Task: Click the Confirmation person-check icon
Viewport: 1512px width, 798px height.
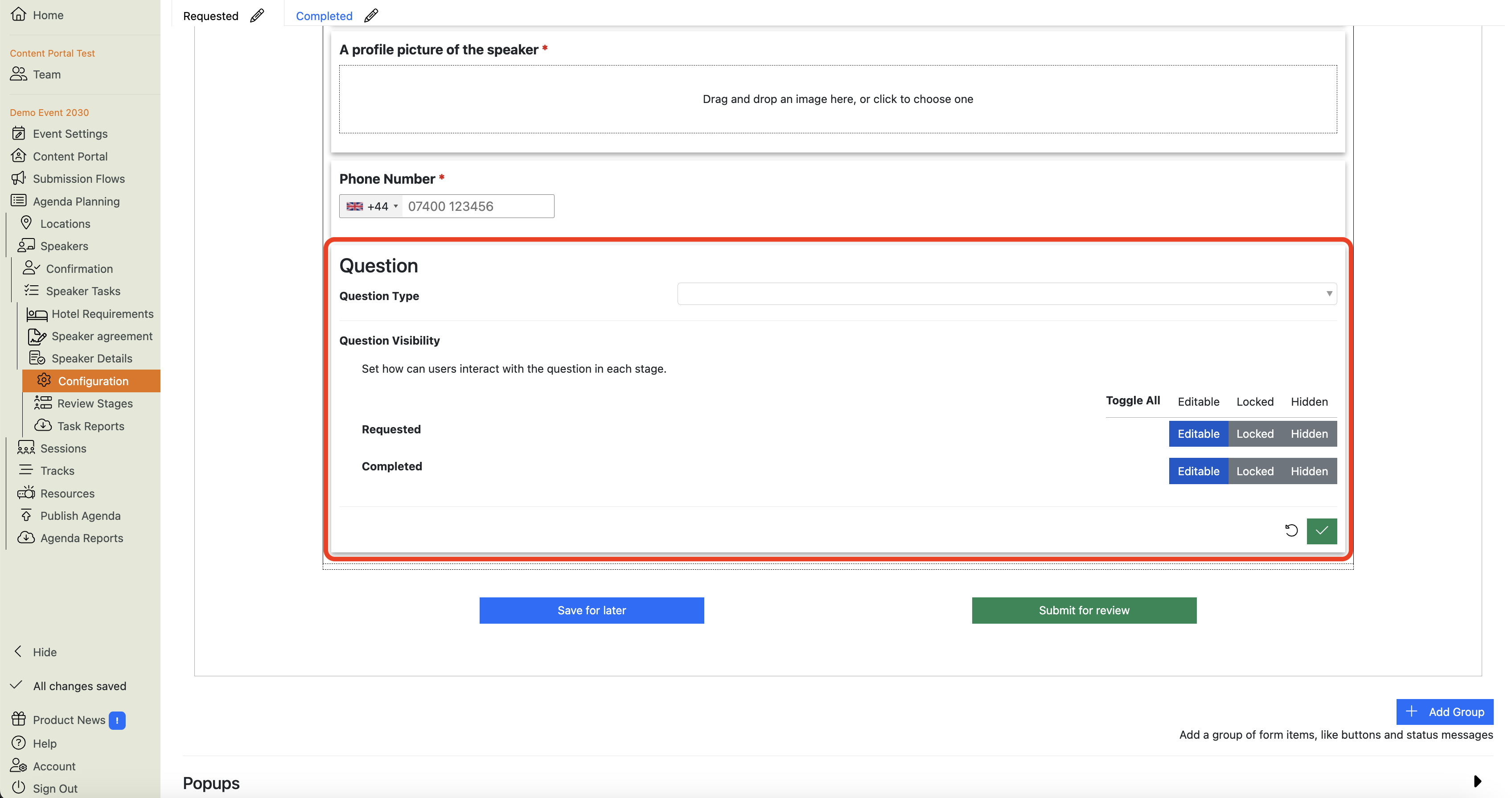Action: 31,268
